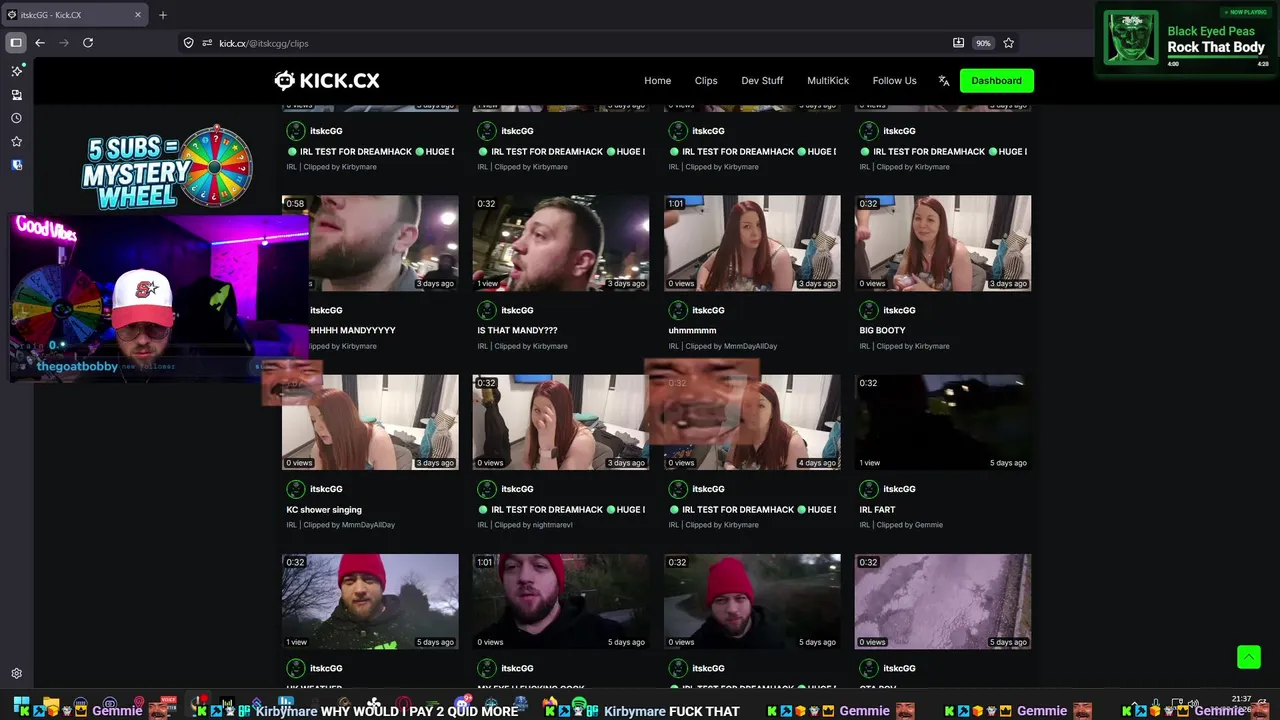This screenshot has height=720, width=1280.
Task: Toggle the browser sidebar button
Action: coord(16,43)
